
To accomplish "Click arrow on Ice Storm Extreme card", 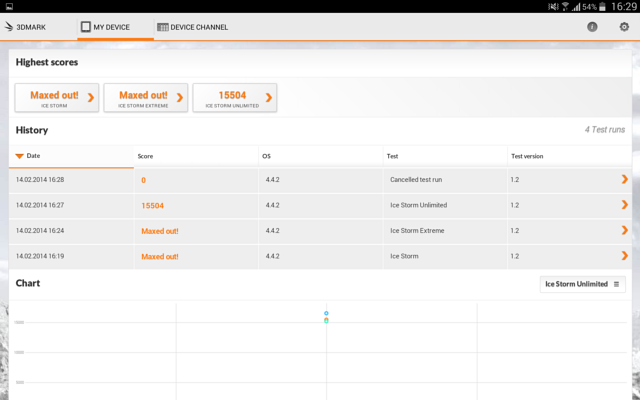I will 180,98.
